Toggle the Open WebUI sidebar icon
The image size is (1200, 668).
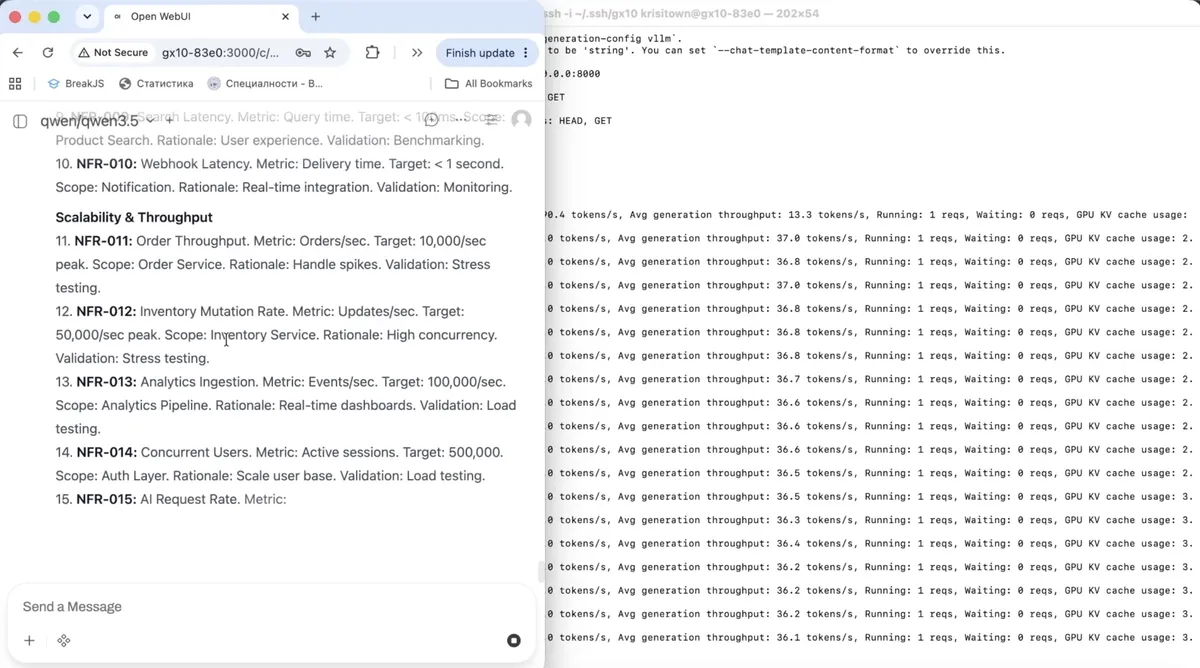(x=20, y=121)
